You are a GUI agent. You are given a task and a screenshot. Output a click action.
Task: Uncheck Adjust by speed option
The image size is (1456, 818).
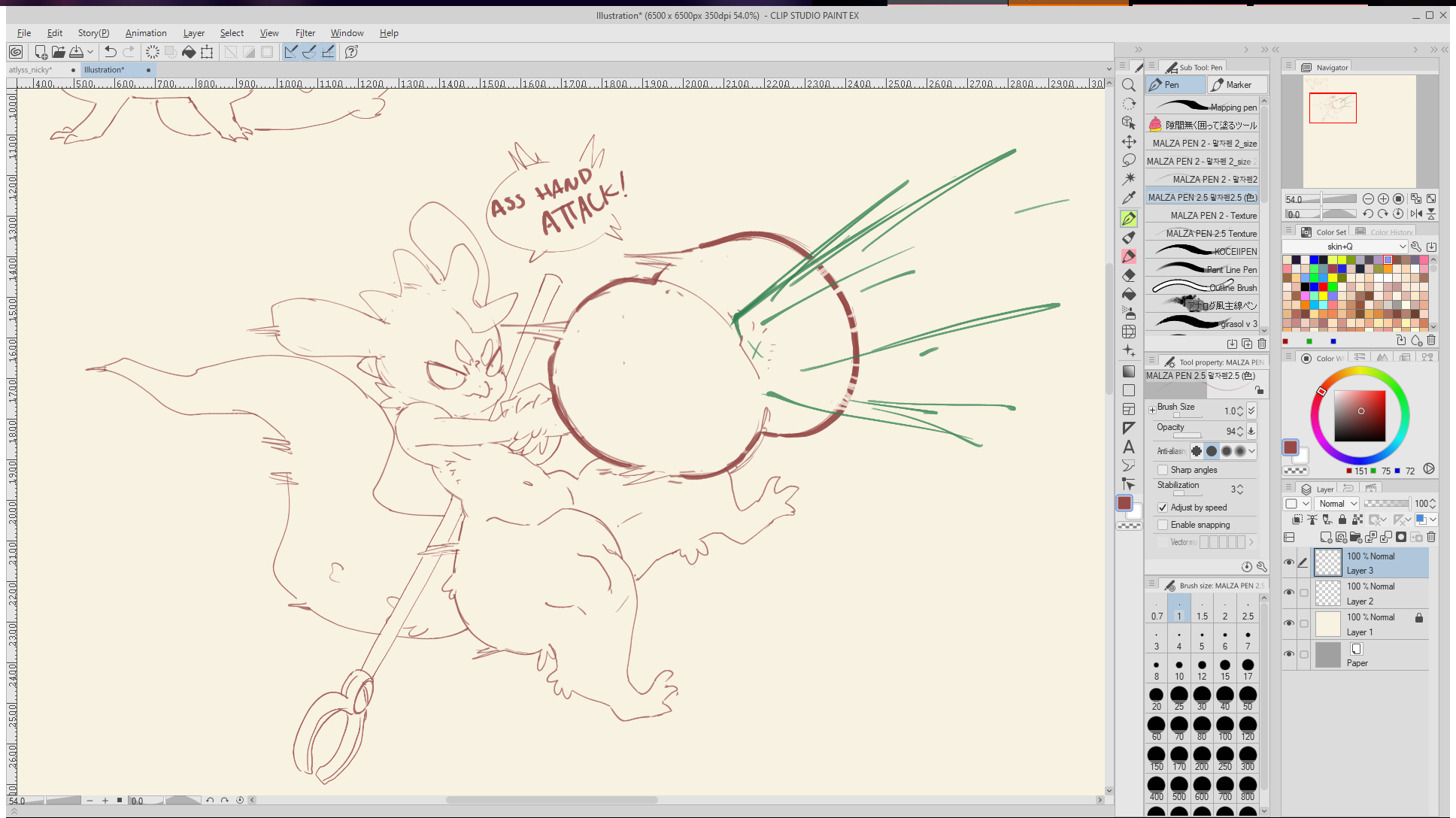[x=1163, y=507]
